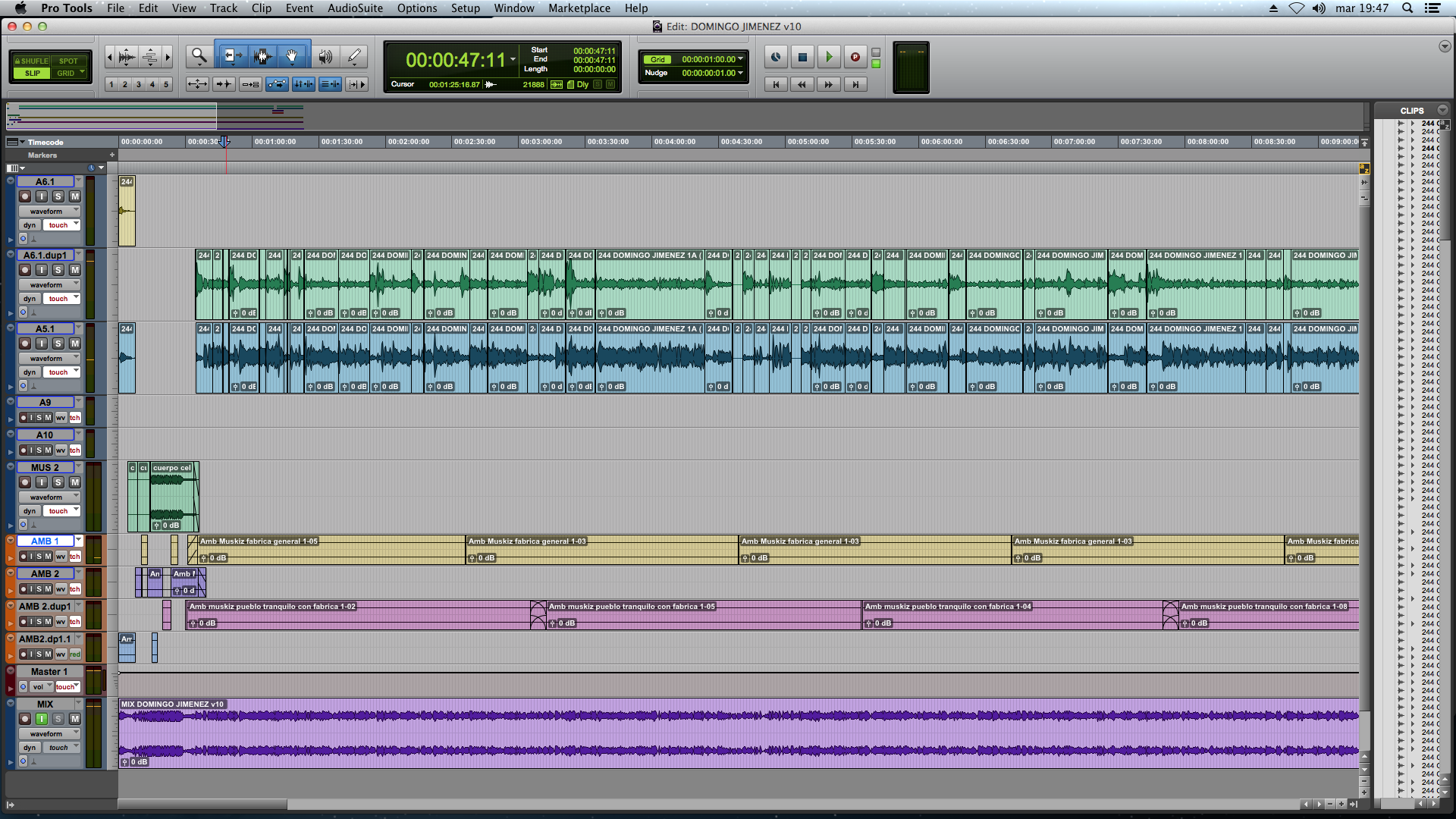The image size is (1456, 819).
Task: Click the Stop transport button
Action: point(802,57)
